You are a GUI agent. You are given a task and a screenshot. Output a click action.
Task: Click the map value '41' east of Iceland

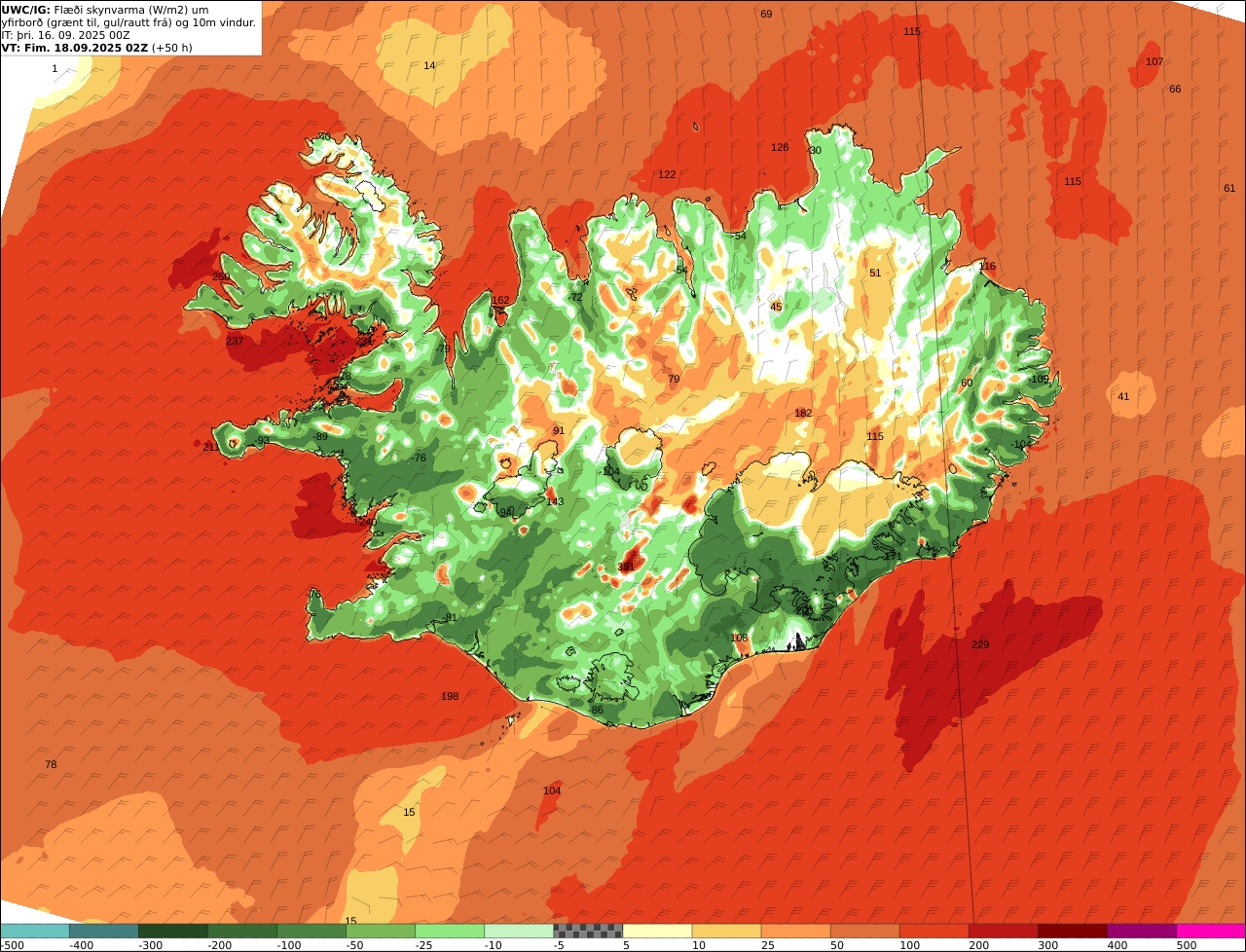click(x=1123, y=397)
